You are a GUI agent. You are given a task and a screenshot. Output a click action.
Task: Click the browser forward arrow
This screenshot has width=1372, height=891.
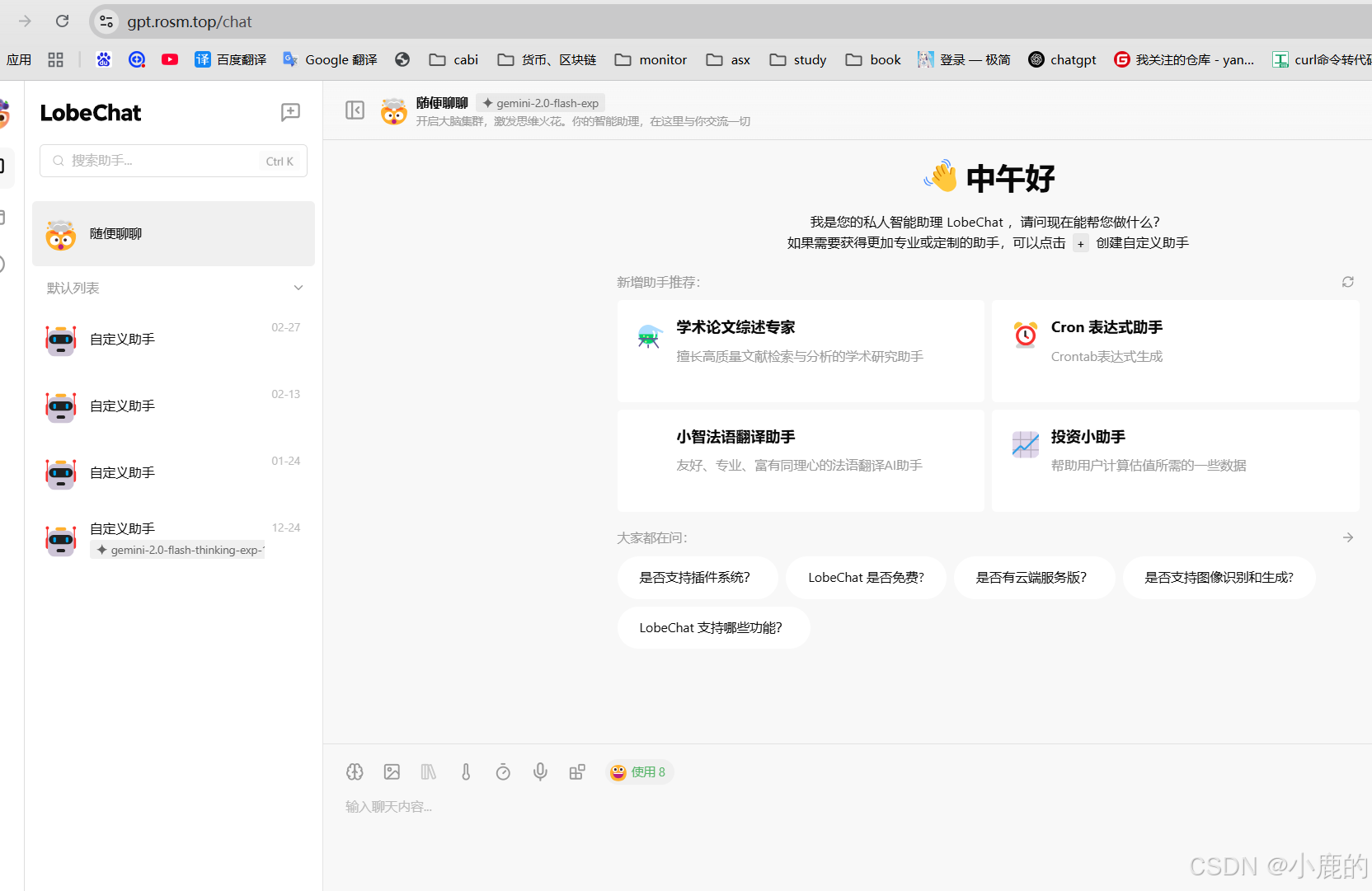(25, 21)
